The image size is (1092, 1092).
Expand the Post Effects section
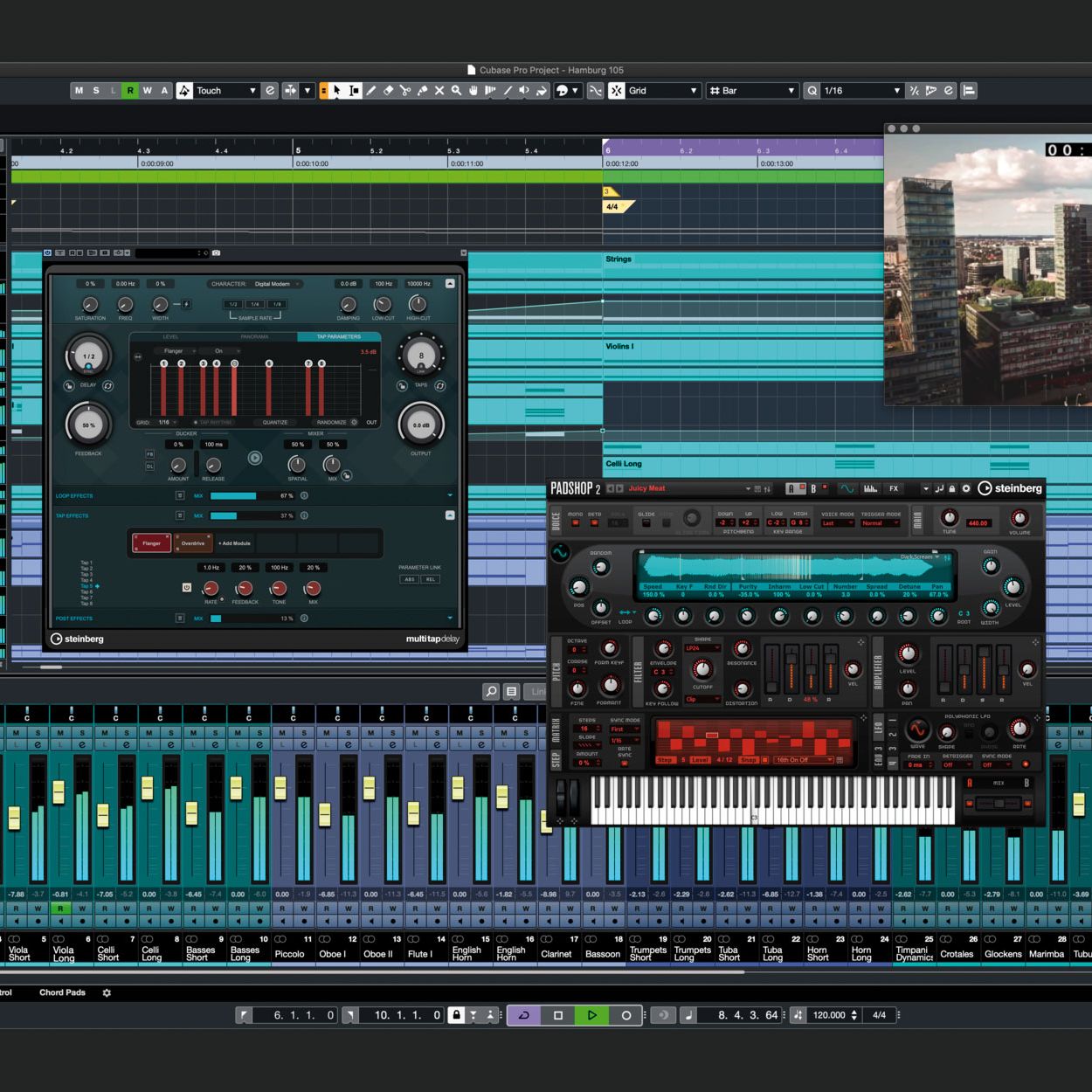(450, 619)
